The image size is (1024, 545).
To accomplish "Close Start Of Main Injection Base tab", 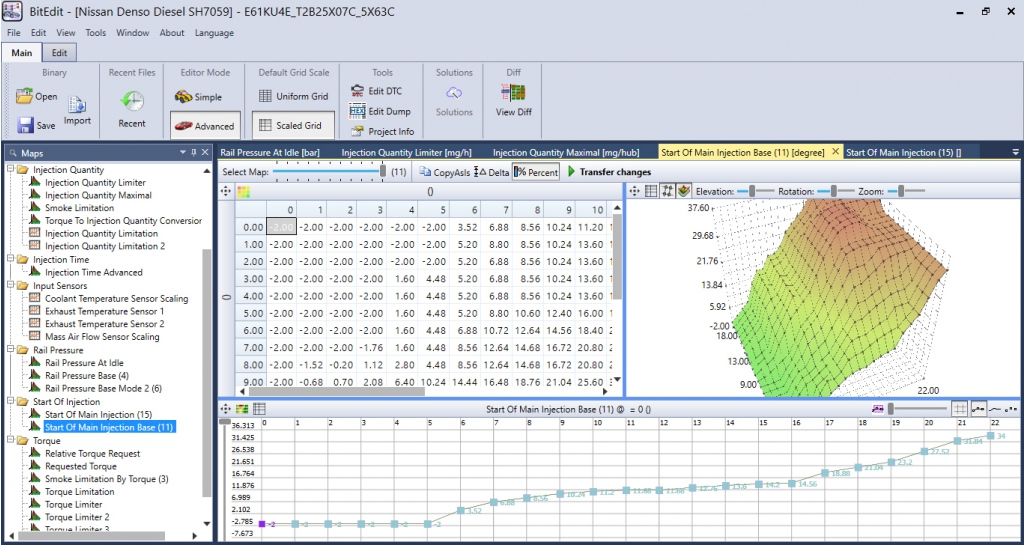I will (x=835, y=152).
